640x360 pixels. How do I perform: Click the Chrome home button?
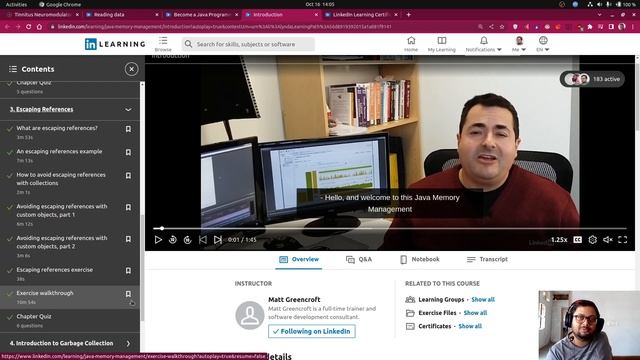coord(39,27)
